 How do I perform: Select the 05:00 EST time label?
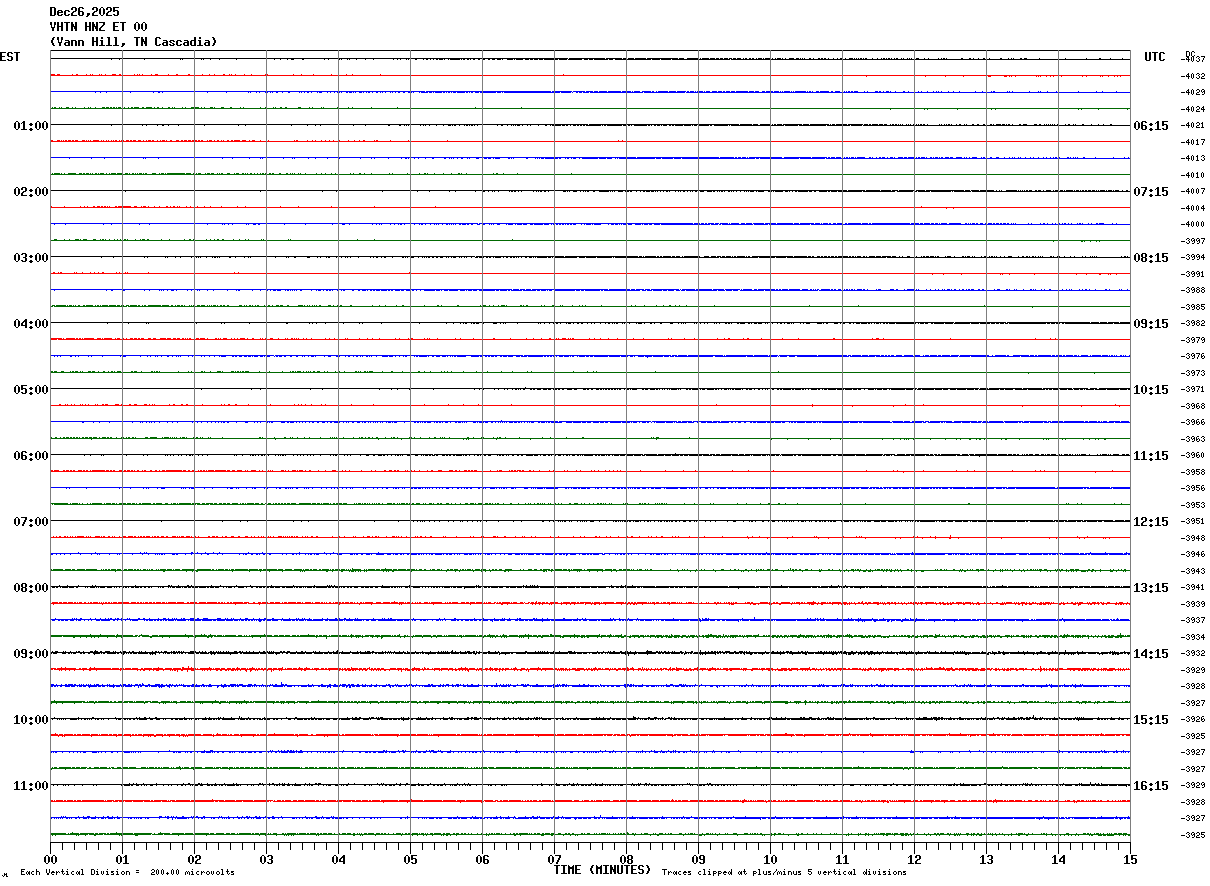(30, 390)
